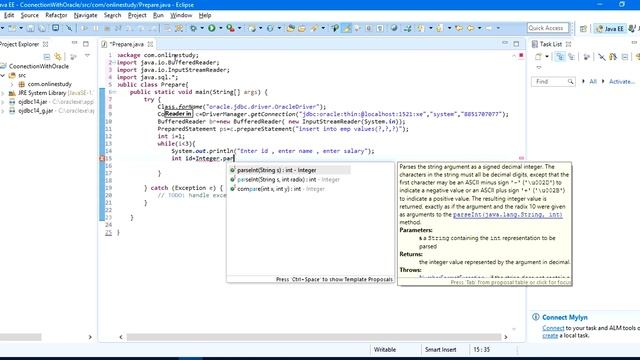Screen dimensions: 640x360
Task: Close the Project Explorer tab
Action: pyautogui.click(x=45, y=44)
